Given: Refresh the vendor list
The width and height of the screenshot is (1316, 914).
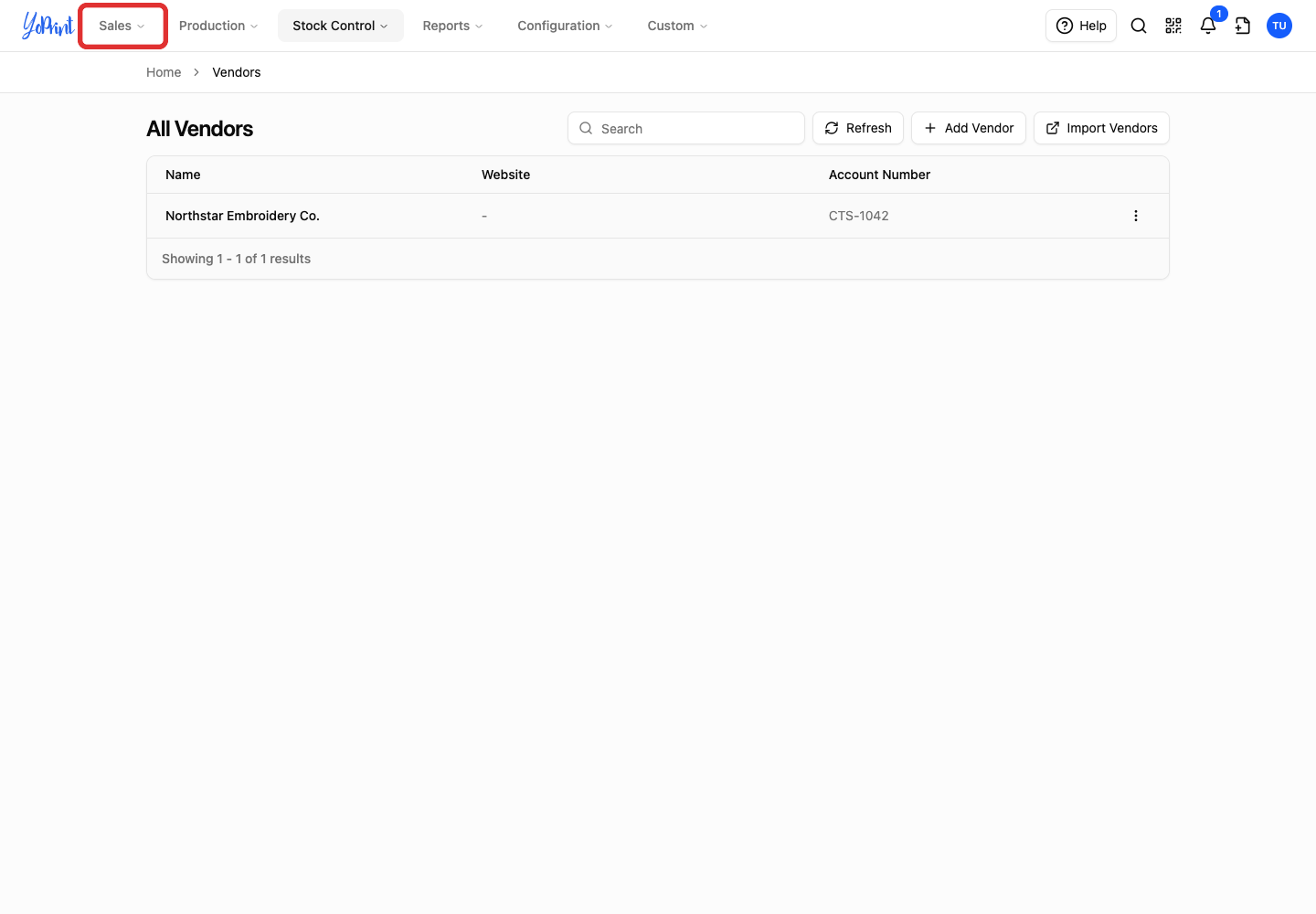Looking at the screenshot, I should coord(858,128).
